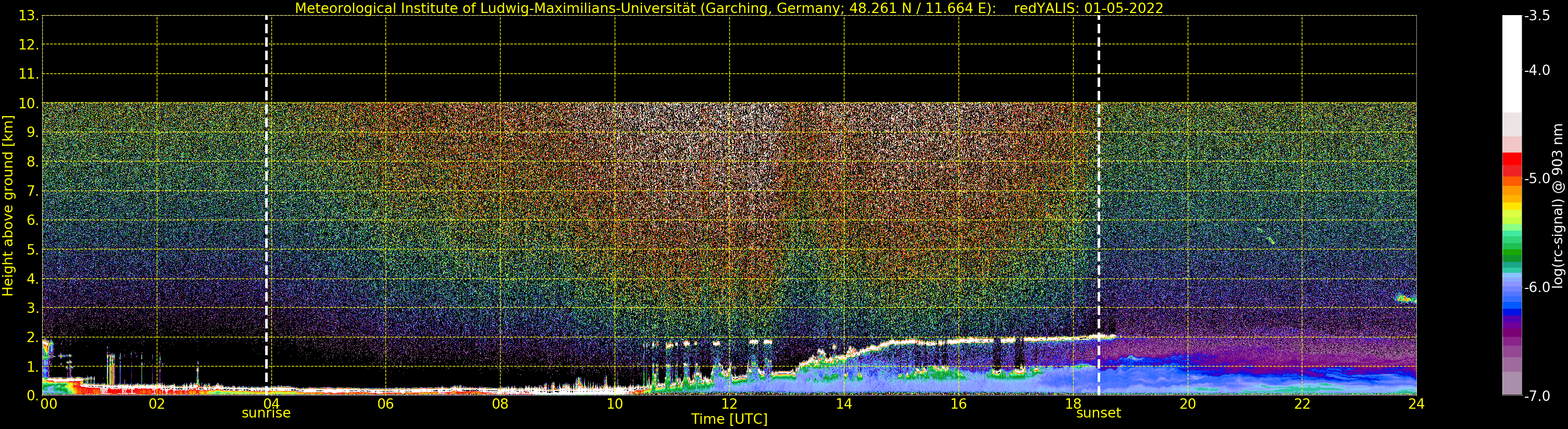Click the '6.' height axis tick
This screenshot has height=429, width=1568.
pos(33,220)
